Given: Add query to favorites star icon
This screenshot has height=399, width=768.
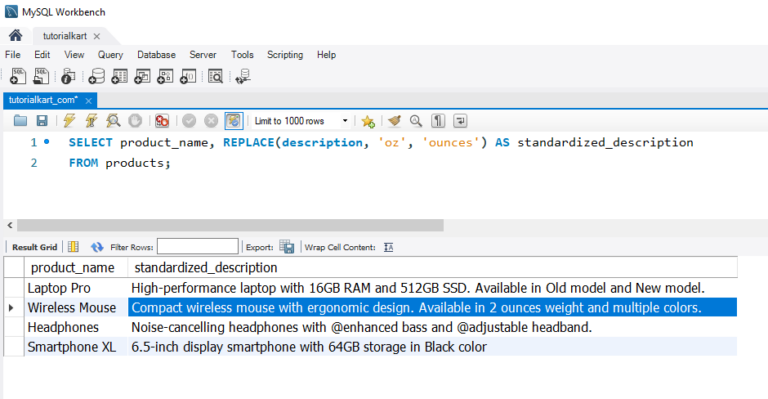Looking at the screenshot, I should click(368, 121).
